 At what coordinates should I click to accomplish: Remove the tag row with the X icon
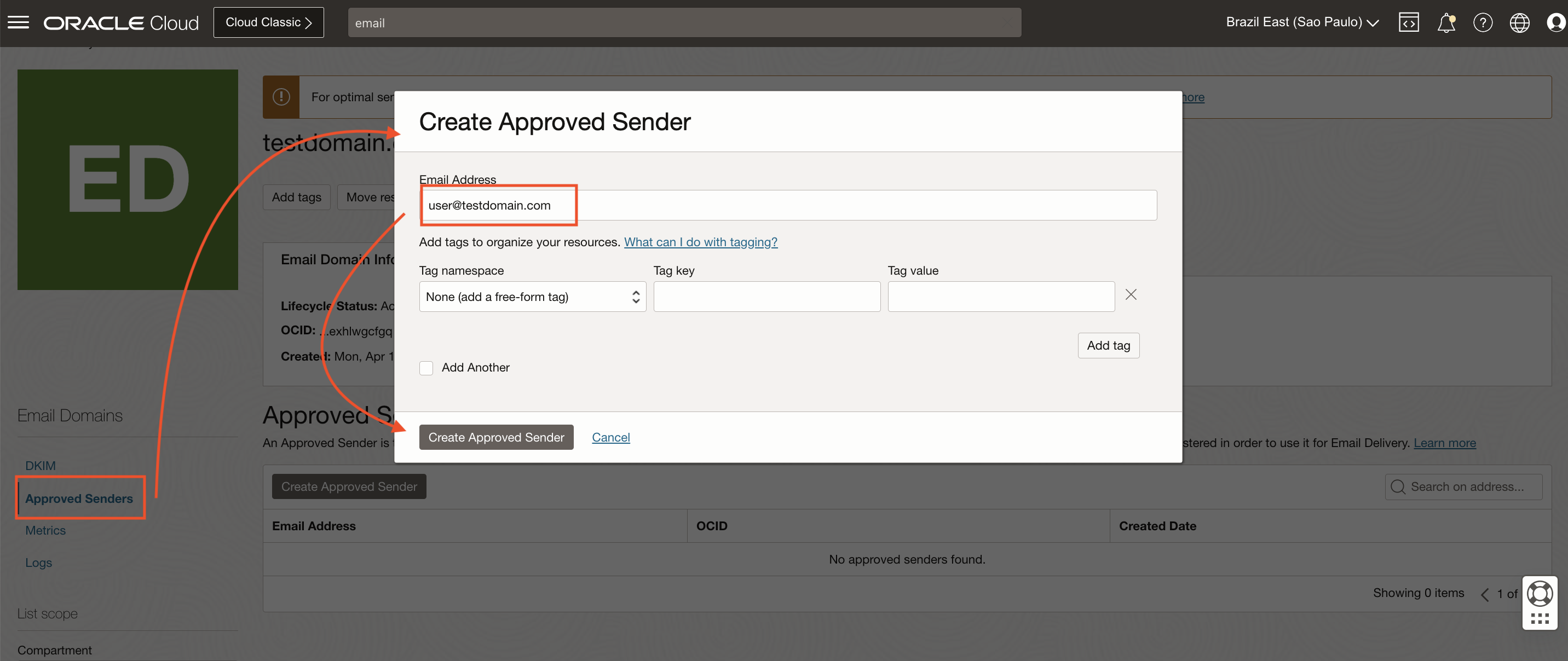pyautogui.click(x=1131, y=294)
